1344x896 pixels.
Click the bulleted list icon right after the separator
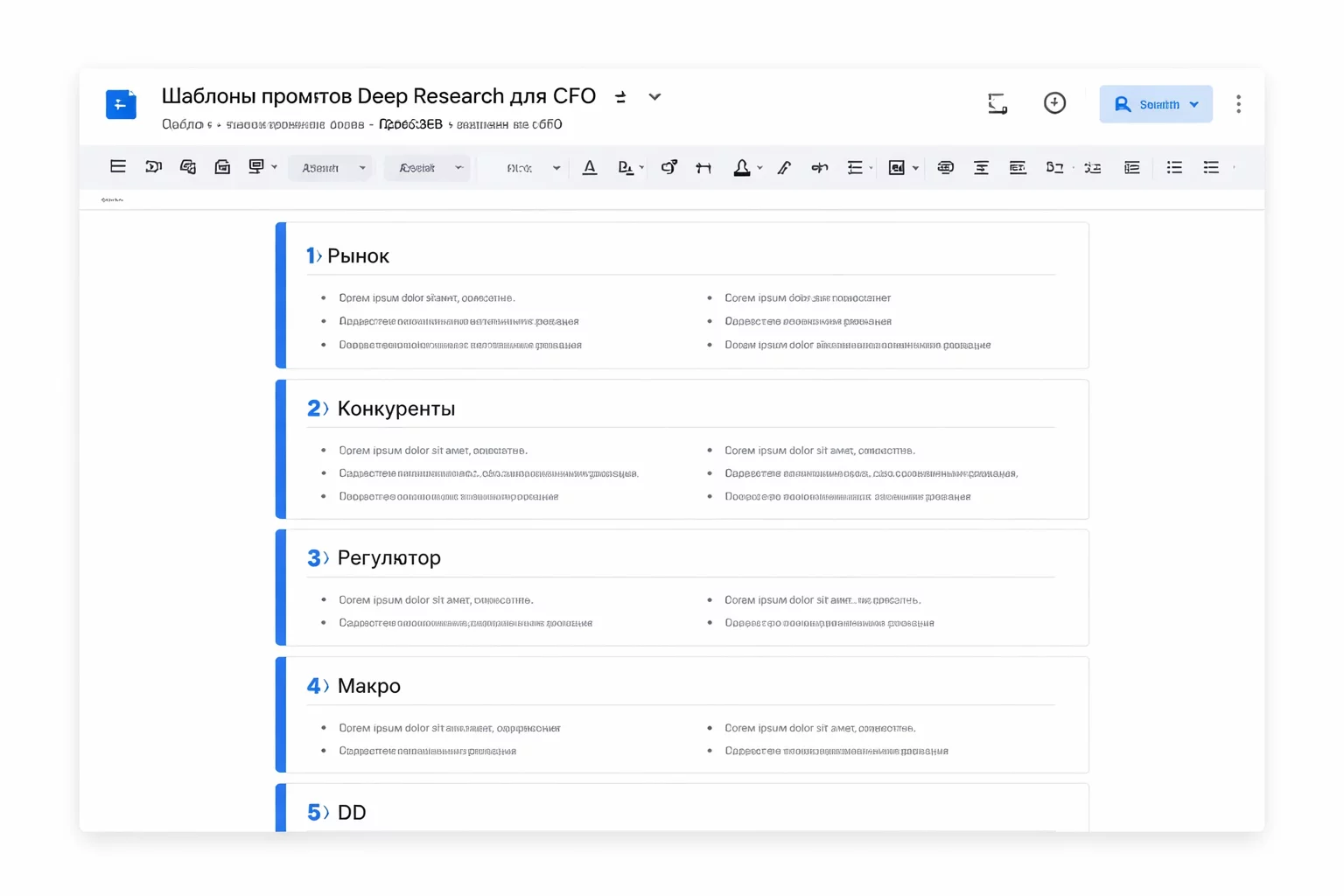tap(1174, 167)
